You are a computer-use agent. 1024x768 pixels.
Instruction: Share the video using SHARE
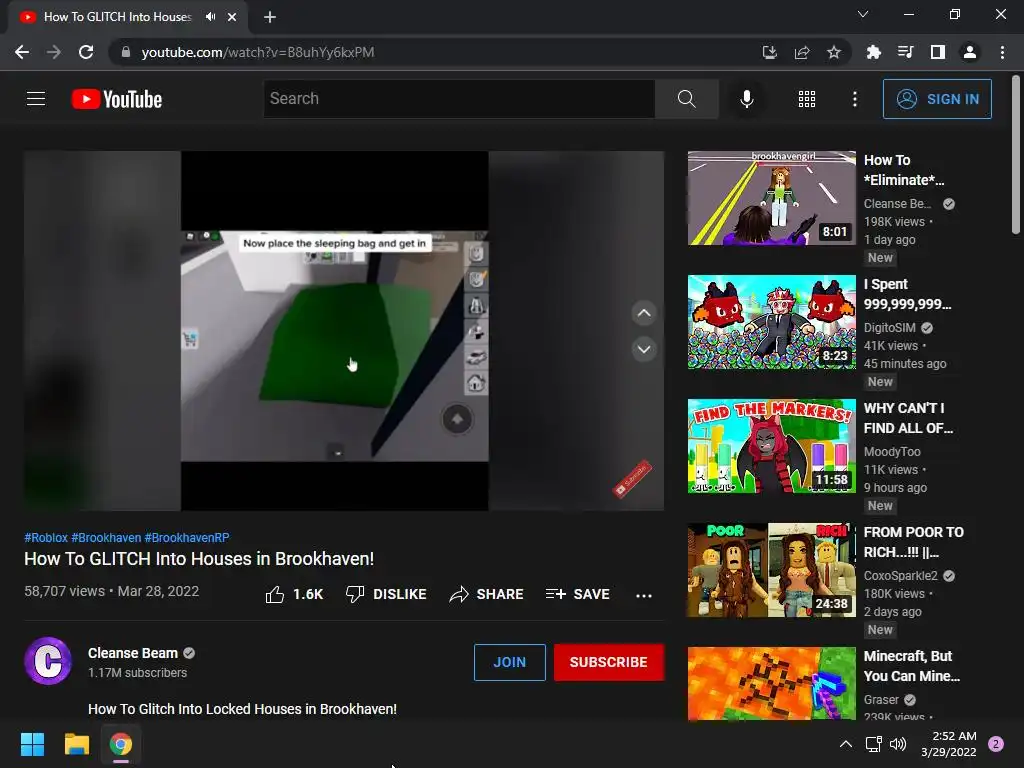pyautogui.click(x=487, y=594)
